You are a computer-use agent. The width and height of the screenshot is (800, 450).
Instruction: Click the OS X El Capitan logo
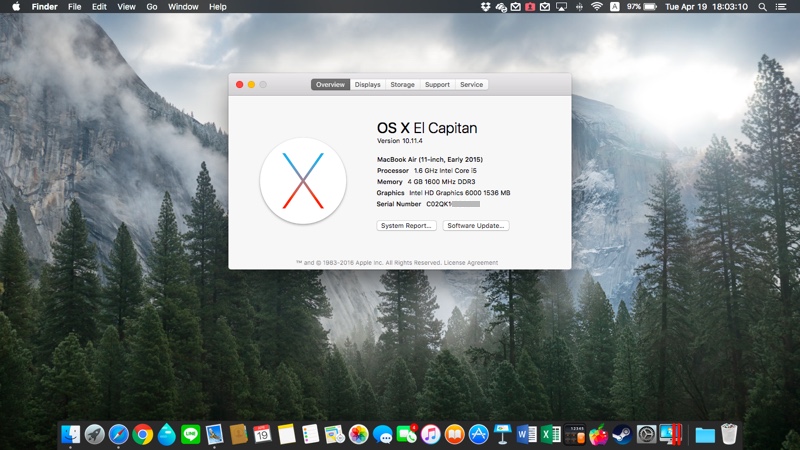coord(303,181)
